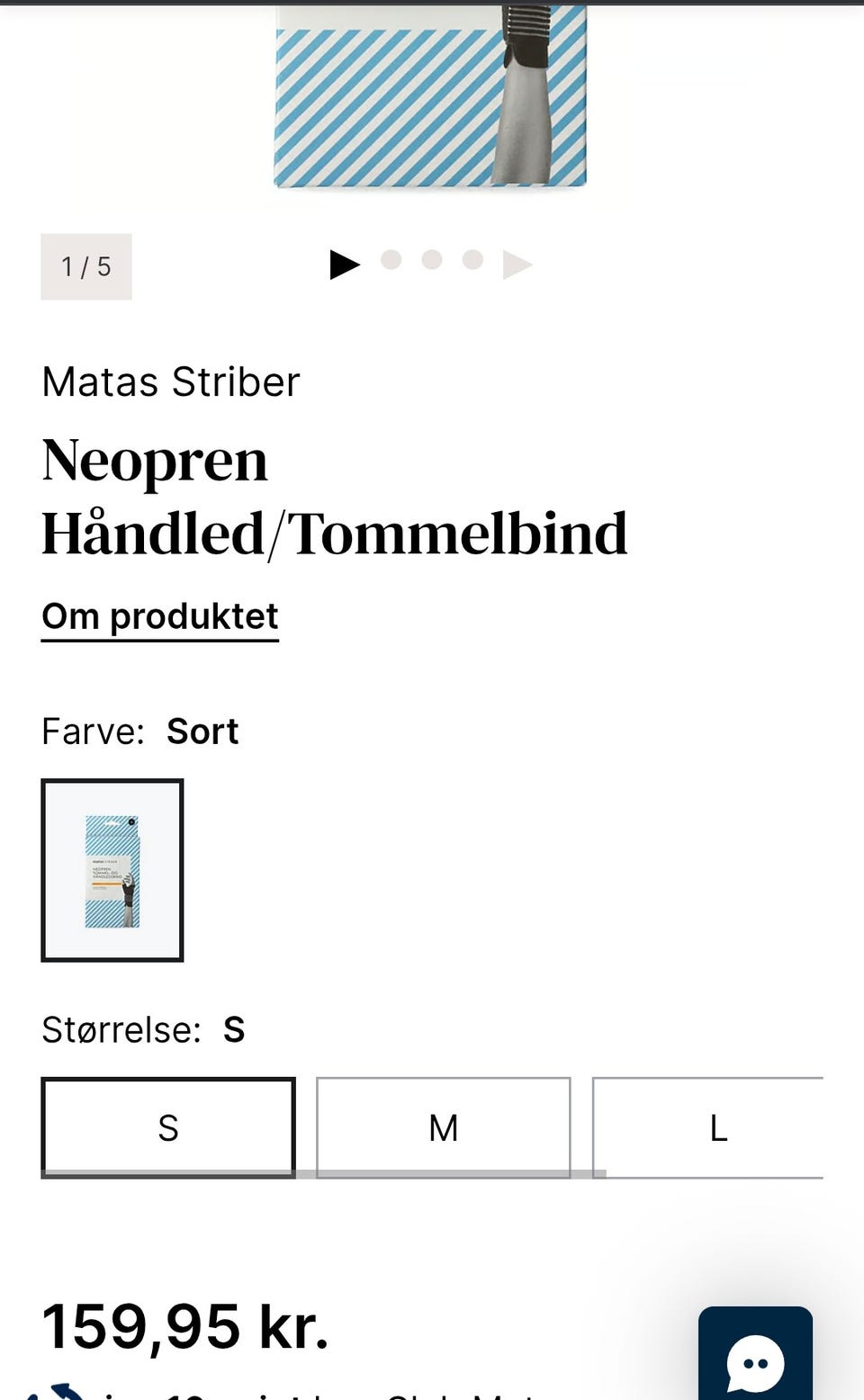
Task: Open the Matas Striber brand page
Action: 171,382
